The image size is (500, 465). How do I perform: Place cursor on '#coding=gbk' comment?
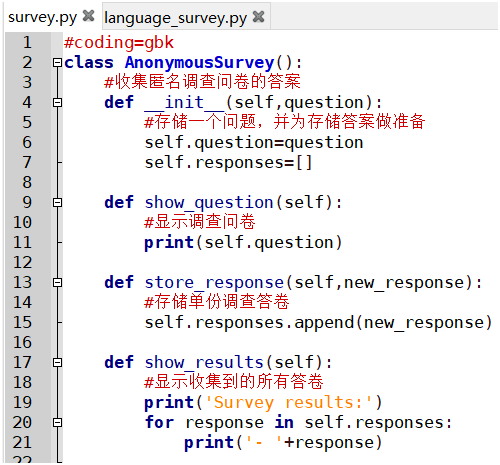[119, 43]
